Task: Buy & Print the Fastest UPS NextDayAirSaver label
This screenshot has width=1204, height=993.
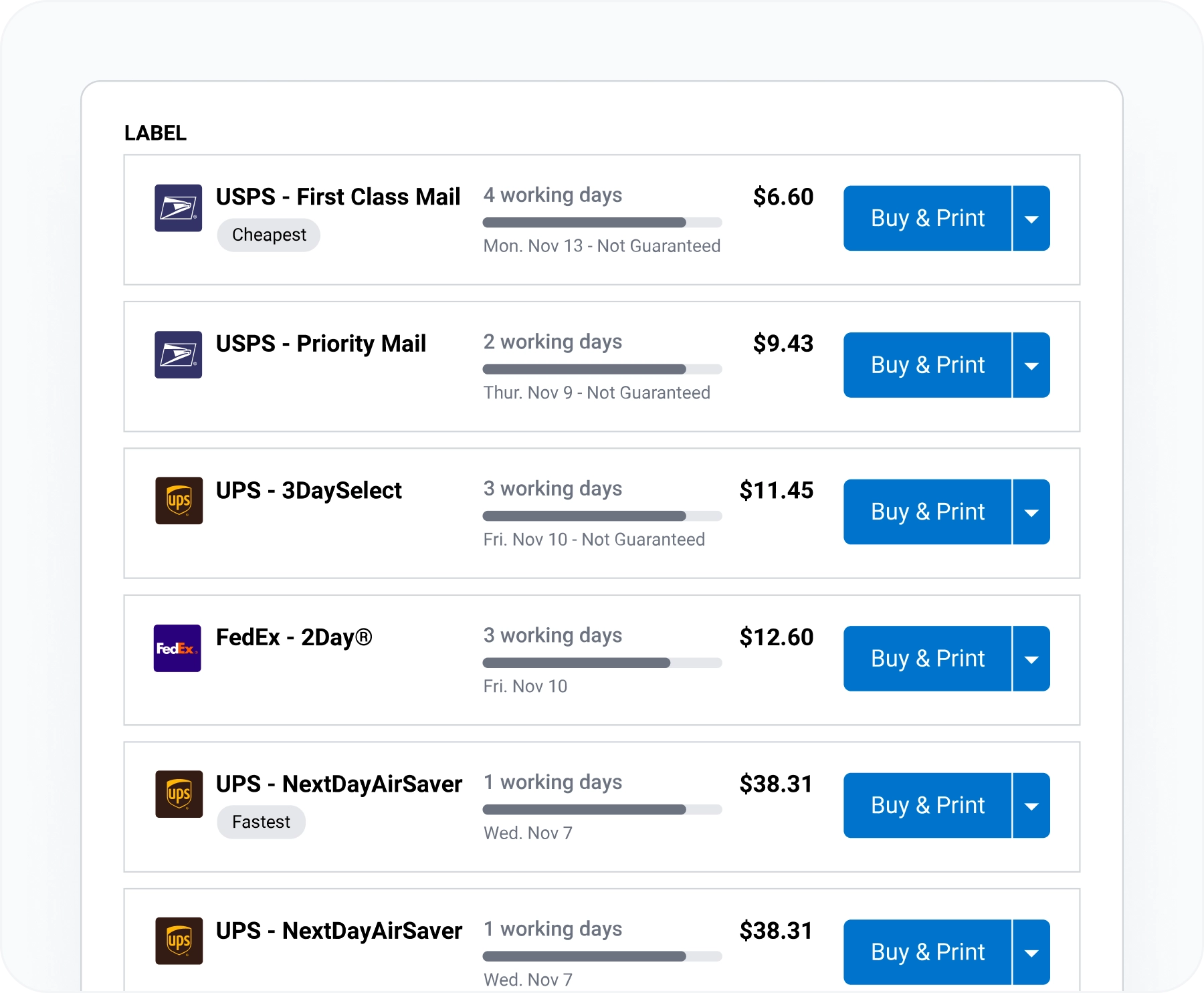Action: coord(927,806)
